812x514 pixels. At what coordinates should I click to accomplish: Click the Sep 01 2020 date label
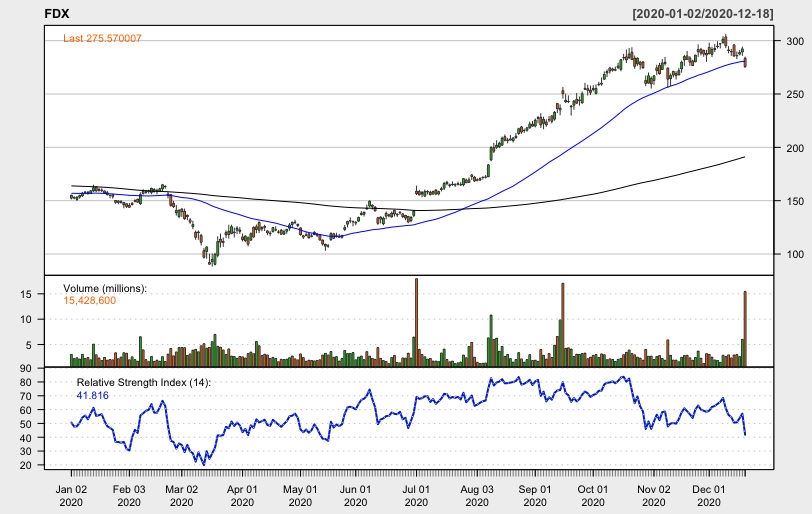tap(535, 495)
